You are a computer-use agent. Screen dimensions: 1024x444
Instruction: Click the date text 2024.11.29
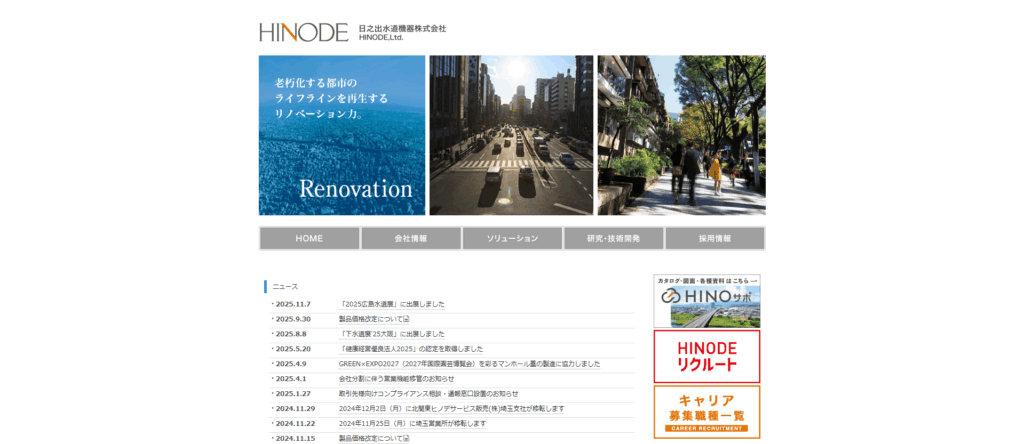click(295, 409)
